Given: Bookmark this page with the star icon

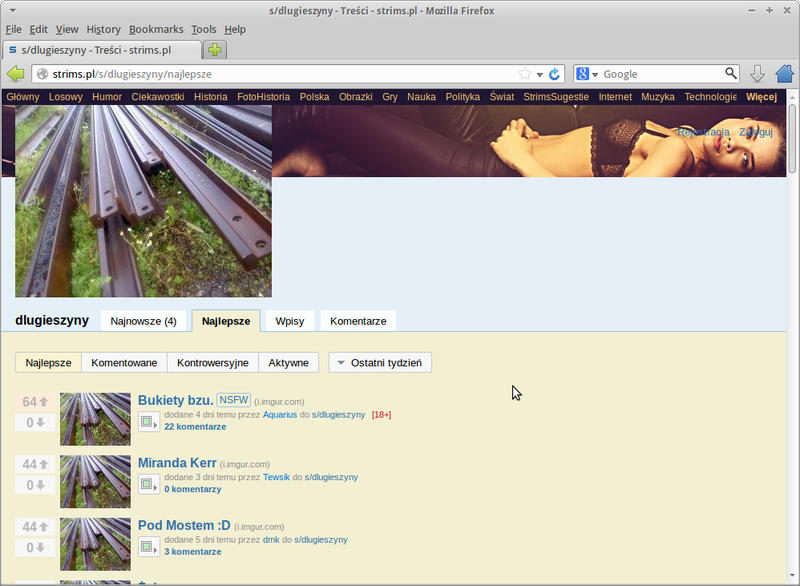Looking at the screenshot, I should coord(524,74).
